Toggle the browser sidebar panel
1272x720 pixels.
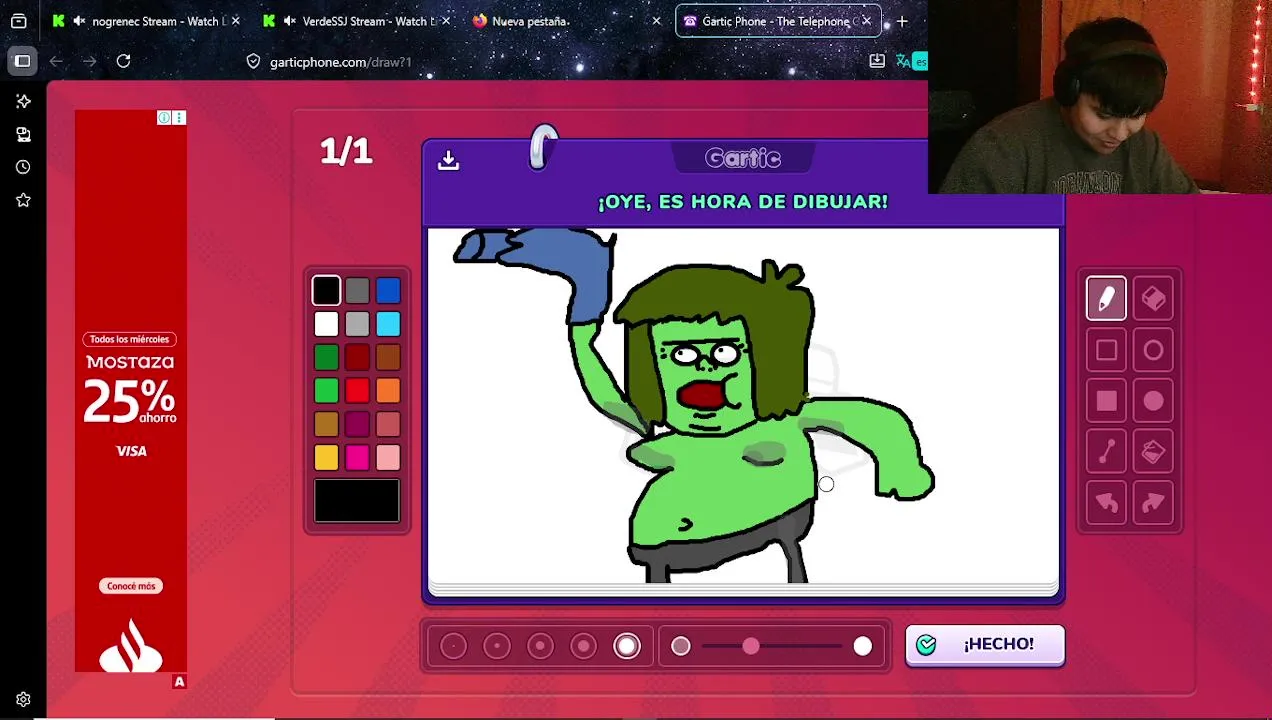22,61
